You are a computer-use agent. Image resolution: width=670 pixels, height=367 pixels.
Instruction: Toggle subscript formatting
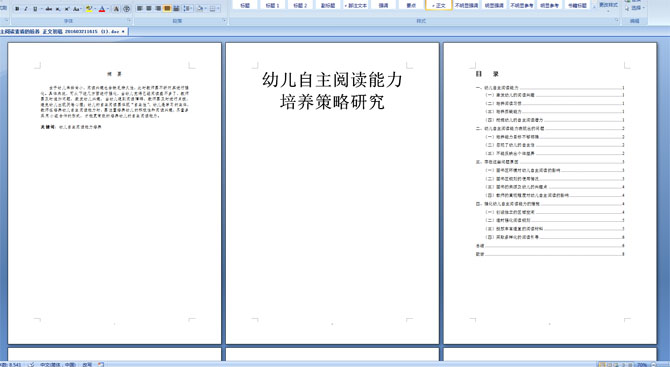pos(58,9)
